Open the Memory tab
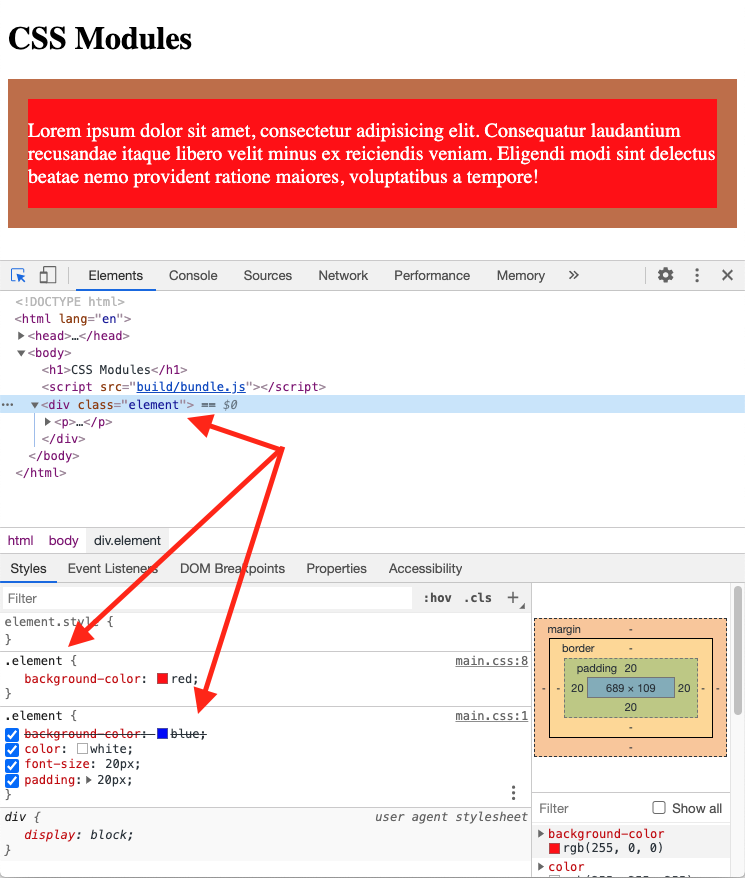The image size is (745, 878). tap(521, 275)
